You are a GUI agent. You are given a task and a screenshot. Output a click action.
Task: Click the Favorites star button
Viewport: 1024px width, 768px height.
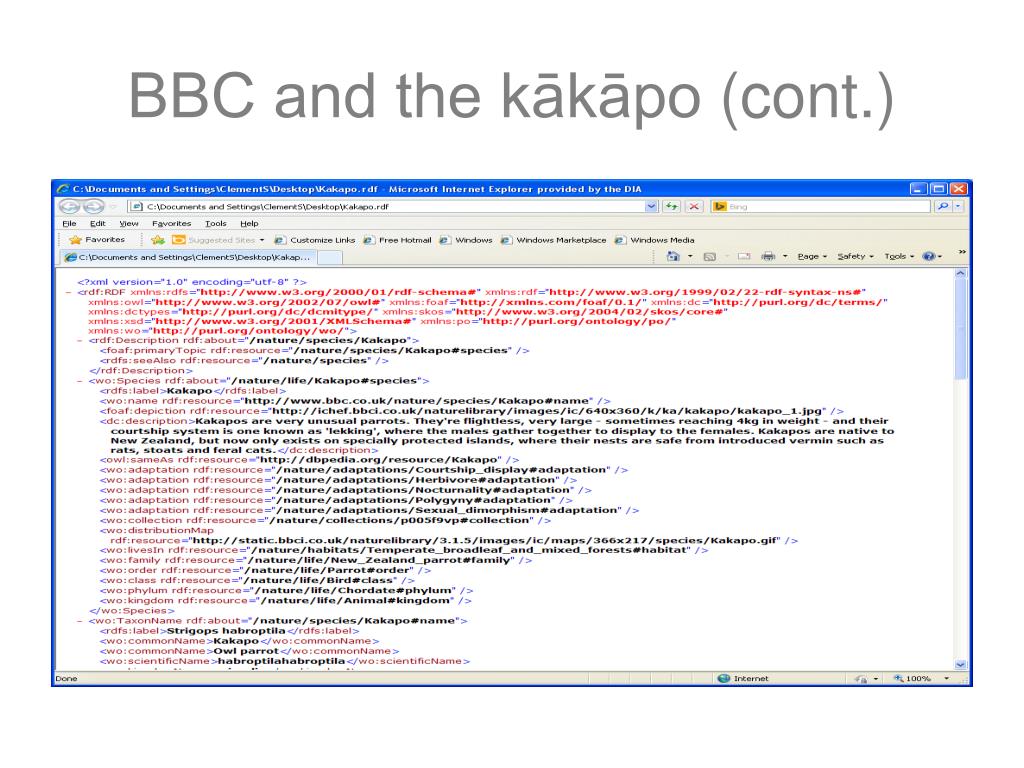click(x=97, y=240)
